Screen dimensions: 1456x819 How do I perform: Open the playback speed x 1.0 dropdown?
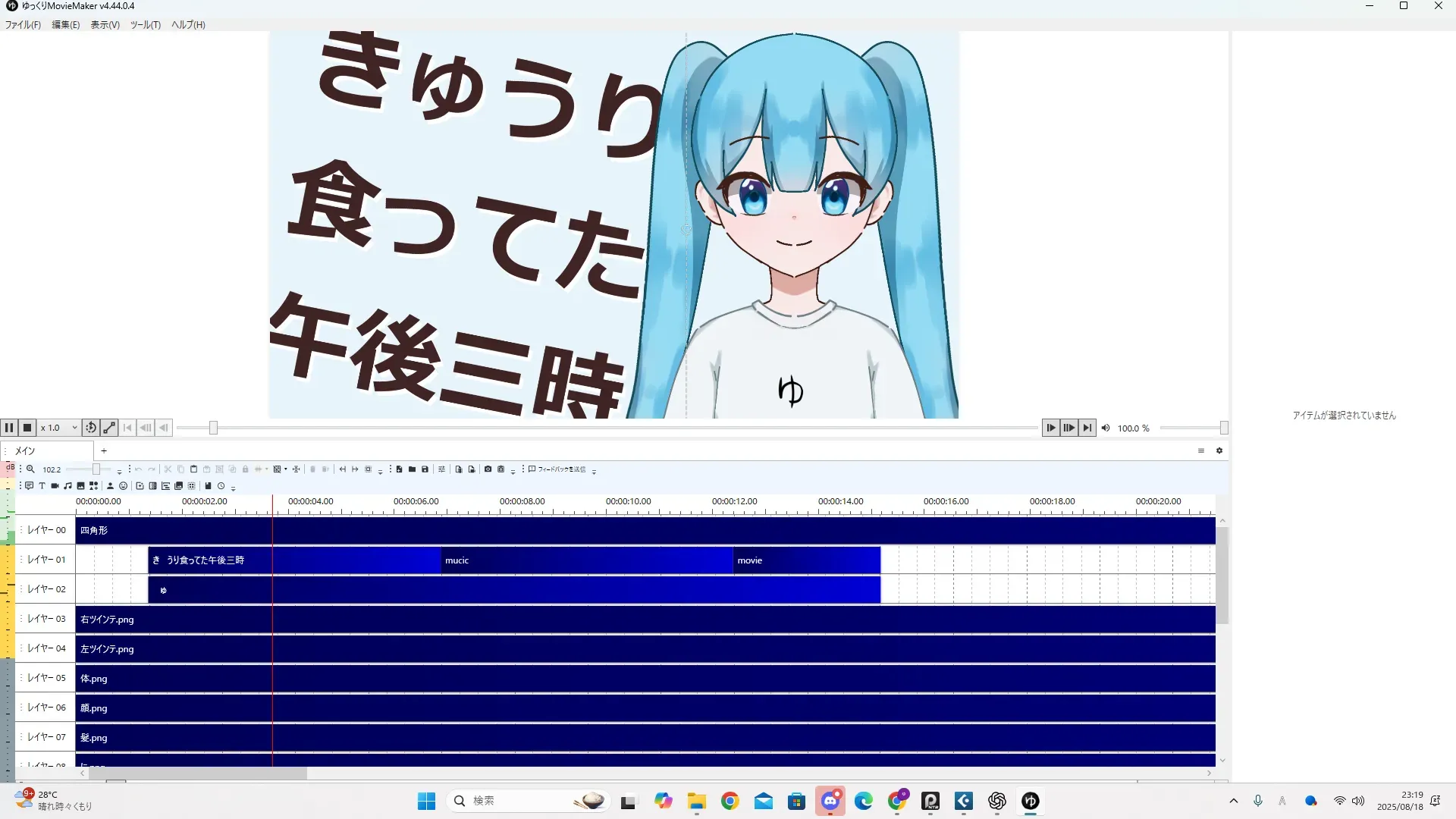[x=74, y=428]
